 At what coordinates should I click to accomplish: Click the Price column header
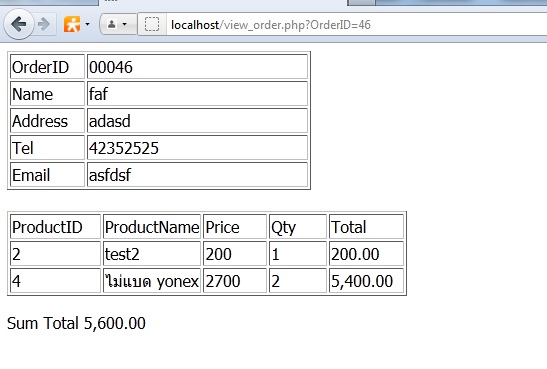tap(235, 227)
